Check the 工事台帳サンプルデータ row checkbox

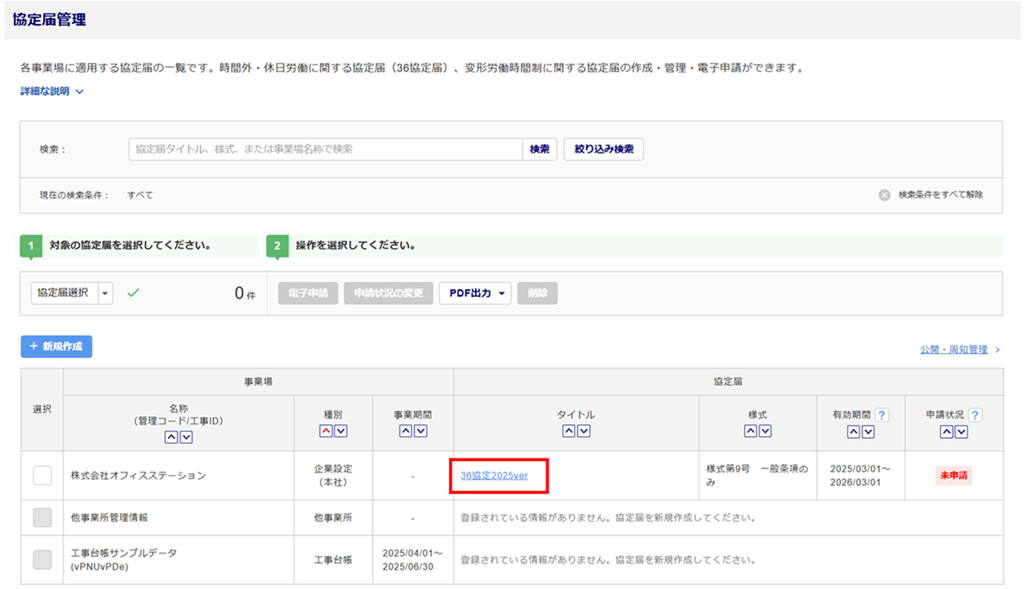coord(42,560)
